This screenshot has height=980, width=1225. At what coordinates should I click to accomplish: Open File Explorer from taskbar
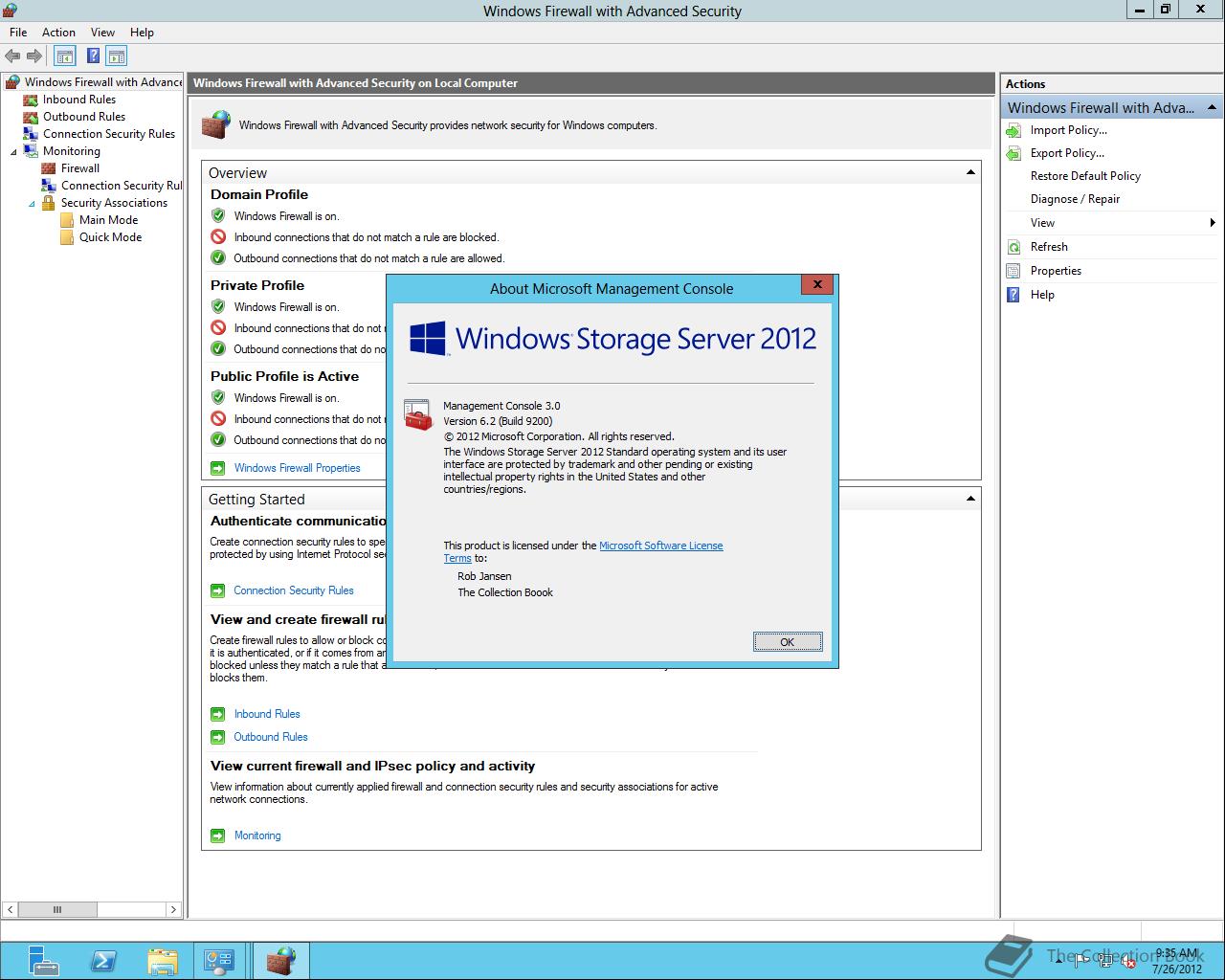[x=163, y=961]
